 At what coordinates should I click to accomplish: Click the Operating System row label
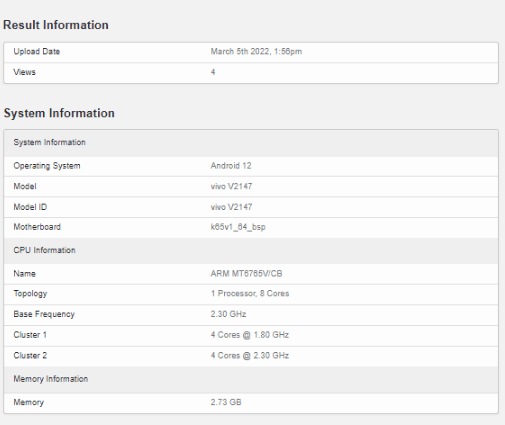point(47,166)
